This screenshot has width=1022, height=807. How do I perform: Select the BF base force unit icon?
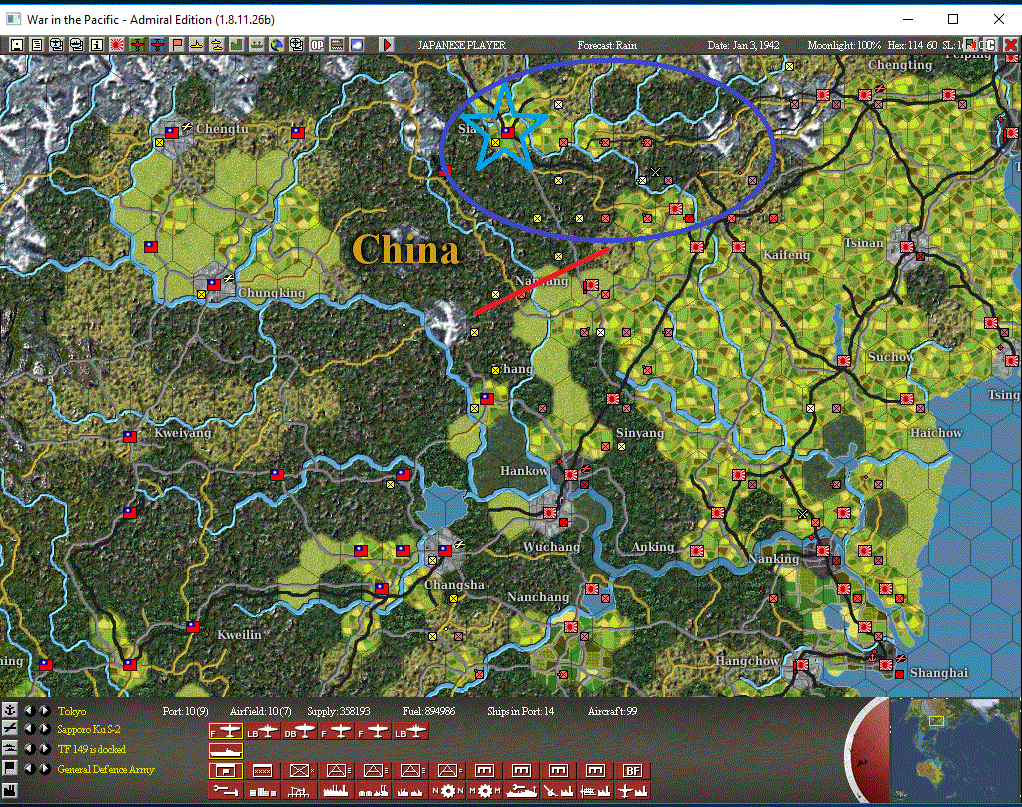632,770
